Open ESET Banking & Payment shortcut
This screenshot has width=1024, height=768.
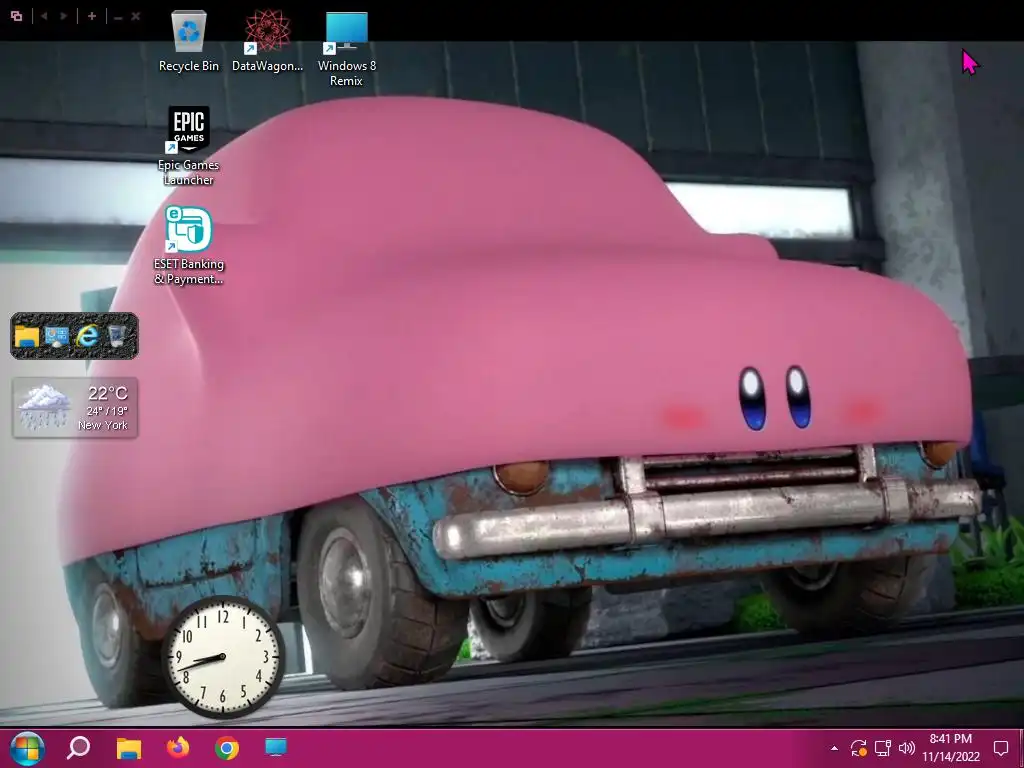[189, 246]
